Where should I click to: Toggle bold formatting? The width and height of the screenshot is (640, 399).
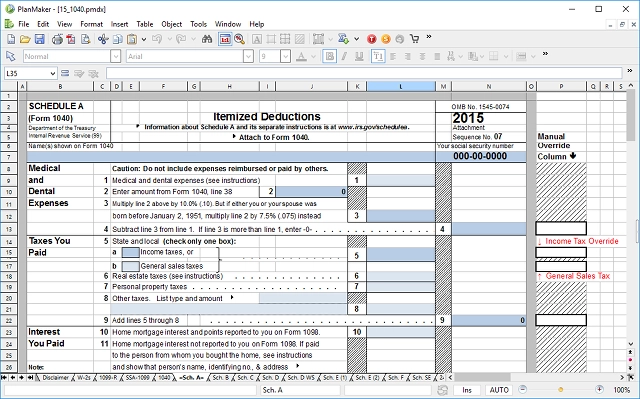(x=329, y=56)
